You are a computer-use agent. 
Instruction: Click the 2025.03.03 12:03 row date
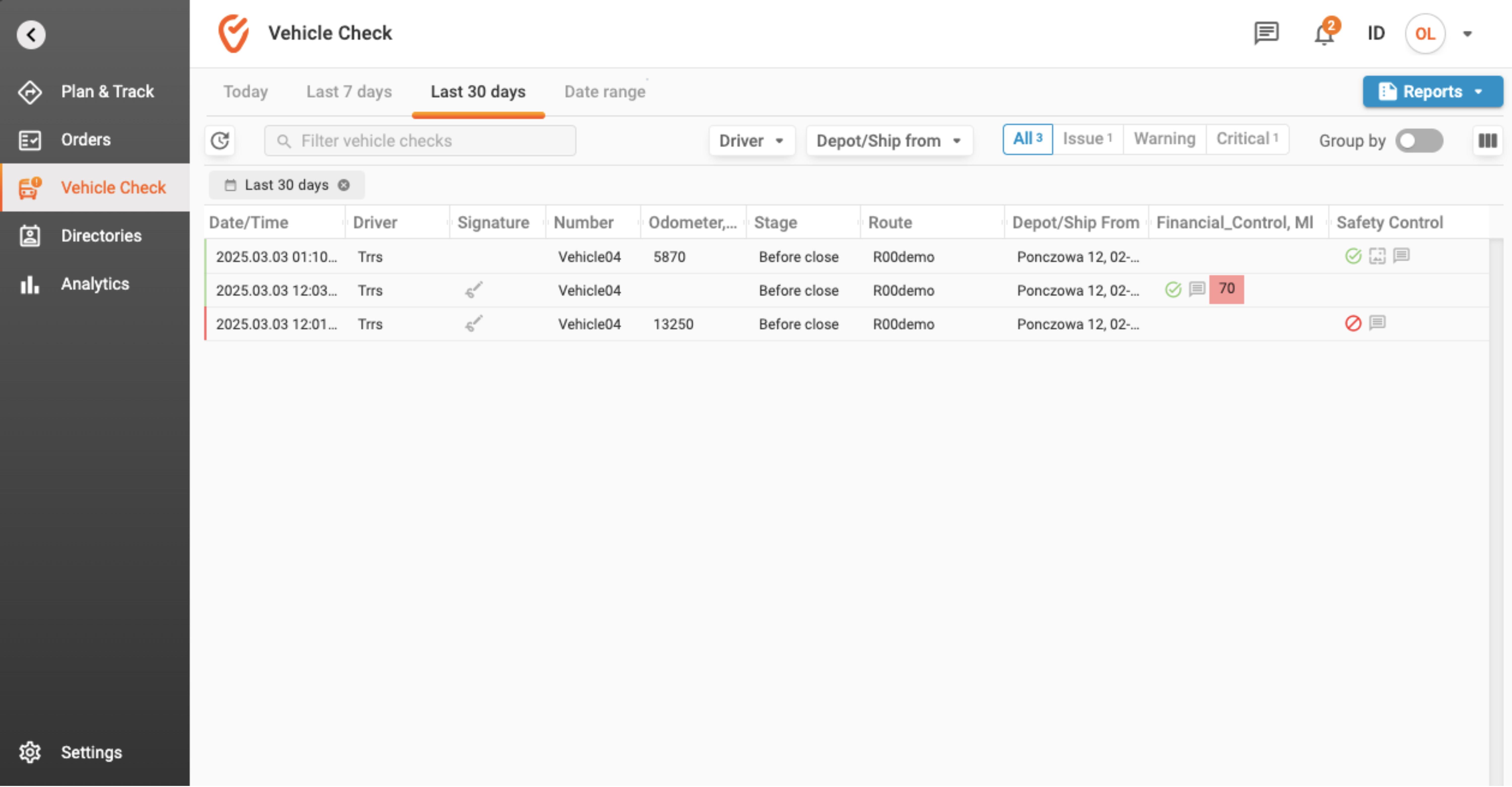276,291
